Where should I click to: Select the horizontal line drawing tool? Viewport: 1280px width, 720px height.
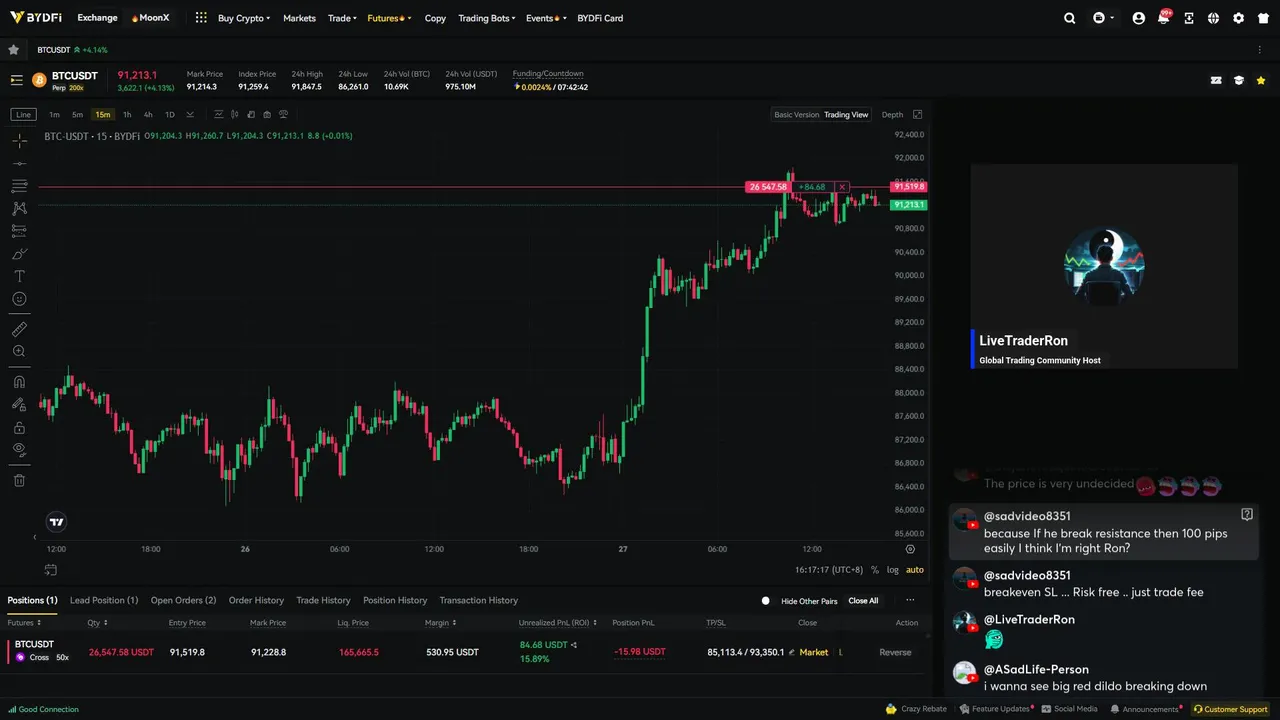19,163
